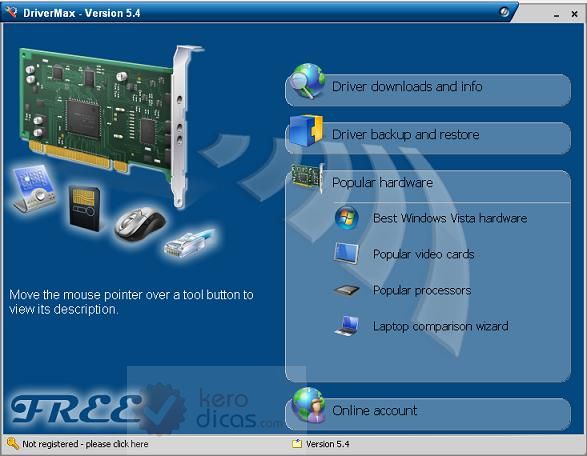The width and height of the screenshot is (587, 456).
Task: Click the blue box backup icon
Action: 306,131
